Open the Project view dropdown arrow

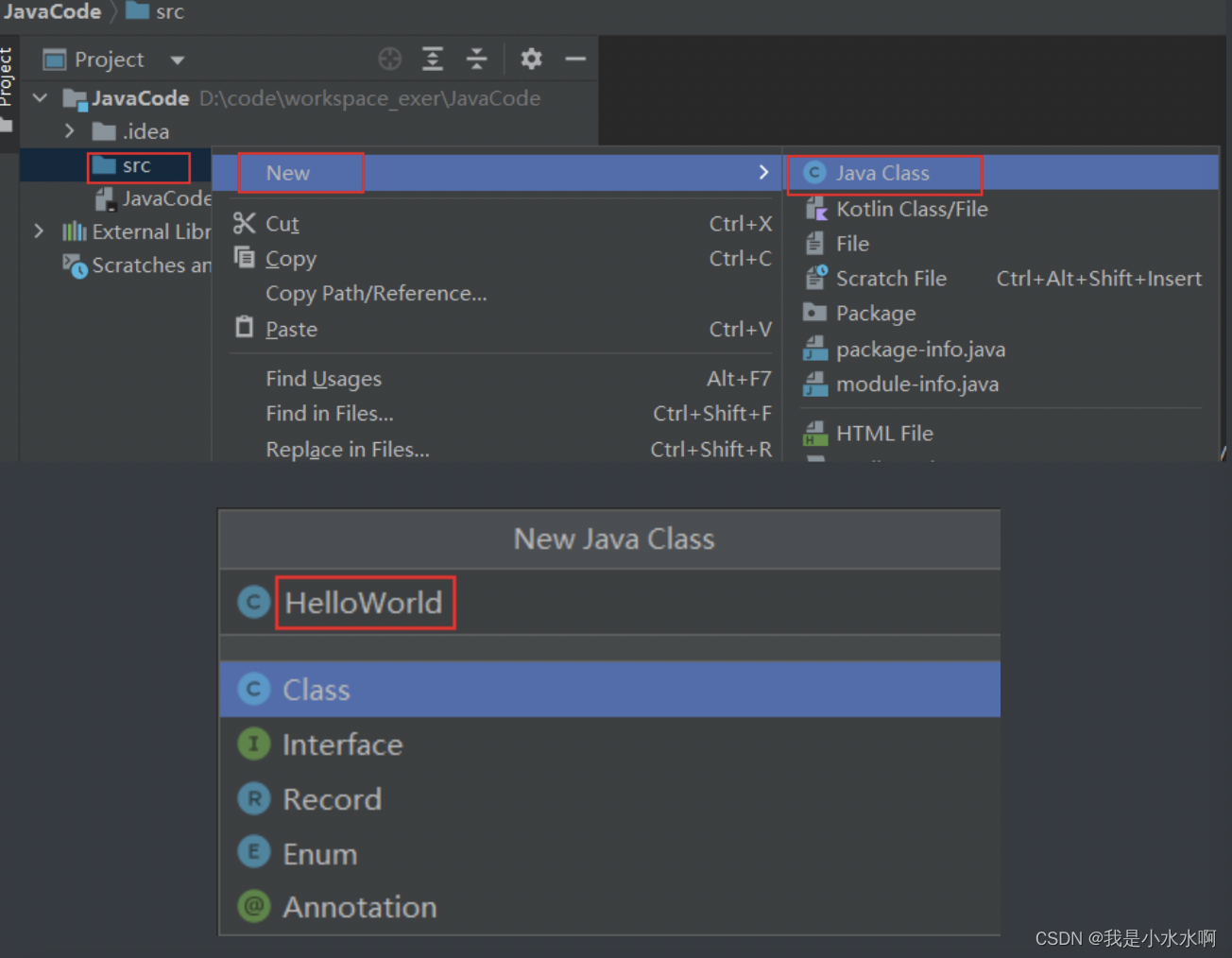tap(178, 60)
